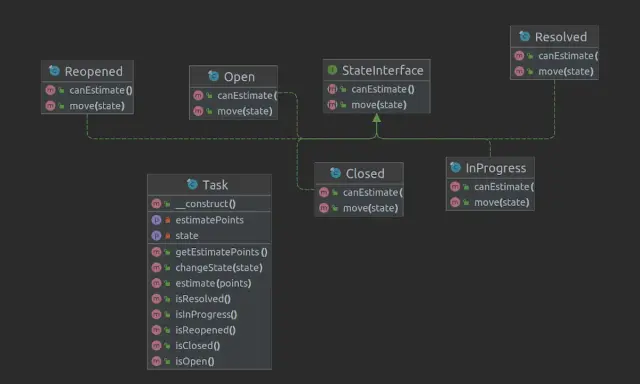Select estimate(points) method in Task
This screenshot has width=640, height=384.
(x=213, y=283)
